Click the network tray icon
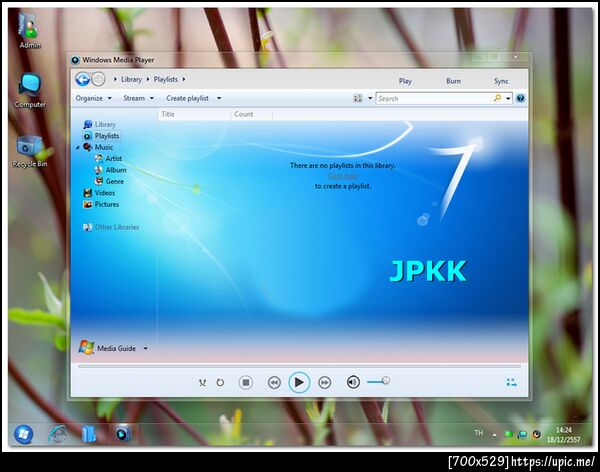 pos(522,434)
